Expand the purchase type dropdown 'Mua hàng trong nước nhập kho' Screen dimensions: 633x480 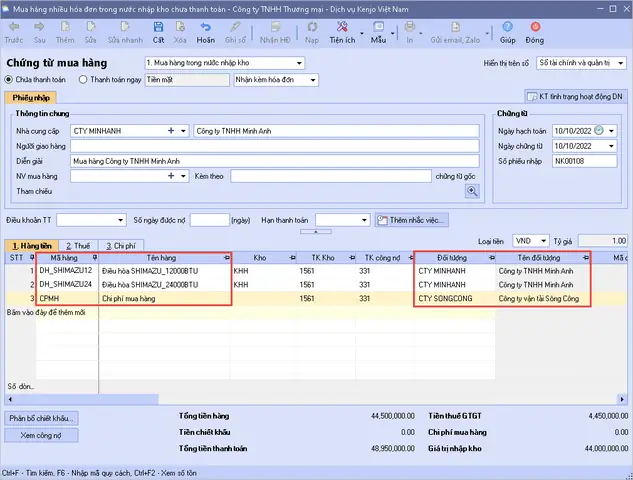point(298,63)
